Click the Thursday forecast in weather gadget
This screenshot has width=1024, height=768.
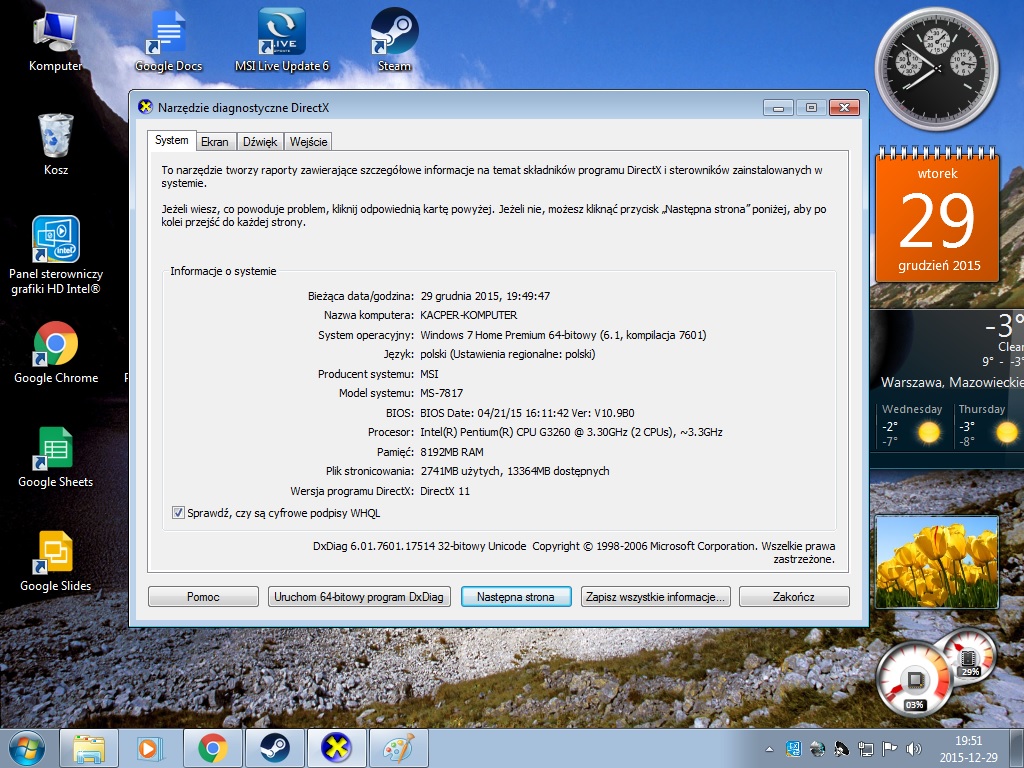[x=987, y=426]
